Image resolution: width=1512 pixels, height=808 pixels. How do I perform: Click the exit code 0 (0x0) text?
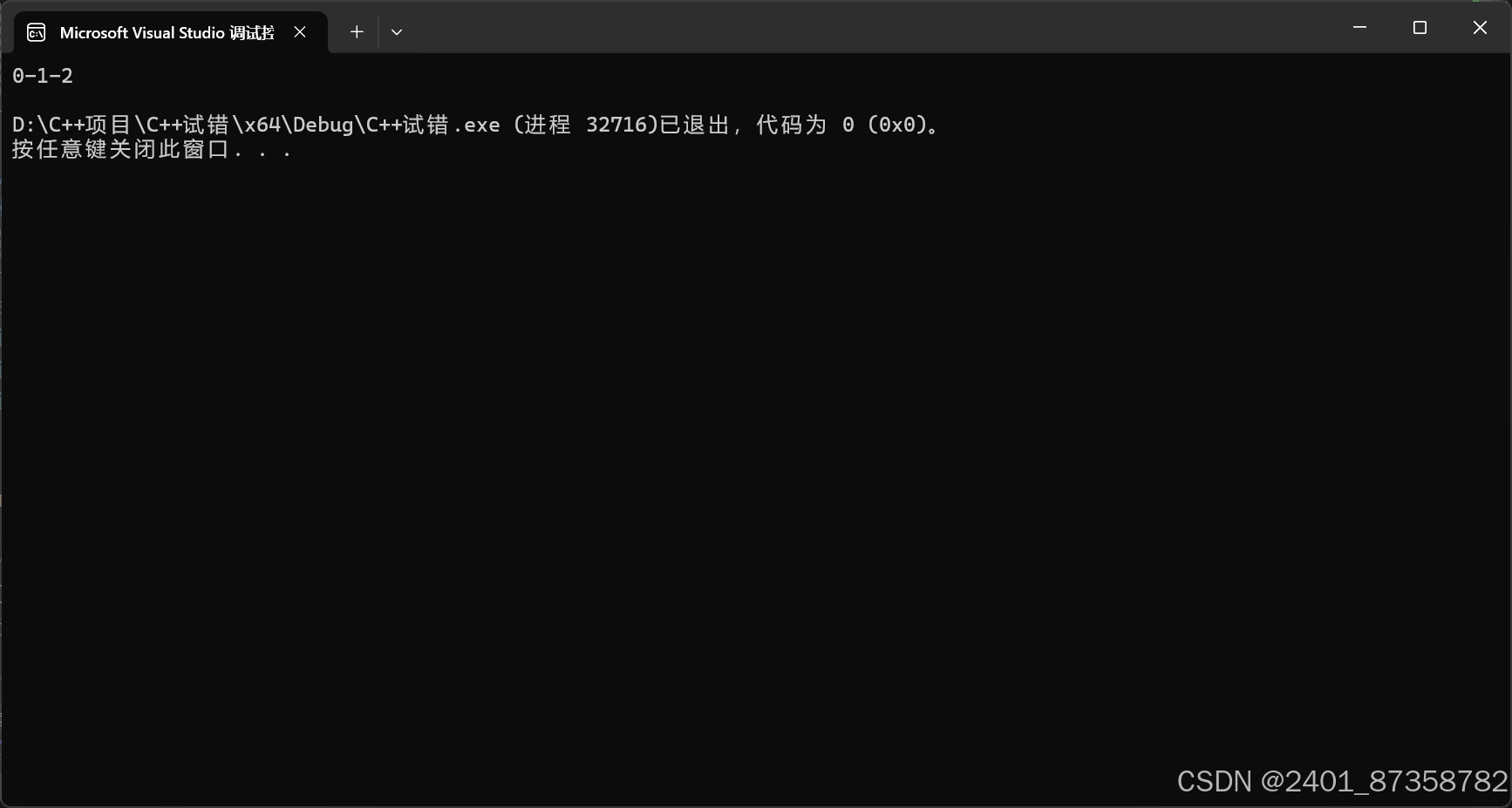point(884,125)
